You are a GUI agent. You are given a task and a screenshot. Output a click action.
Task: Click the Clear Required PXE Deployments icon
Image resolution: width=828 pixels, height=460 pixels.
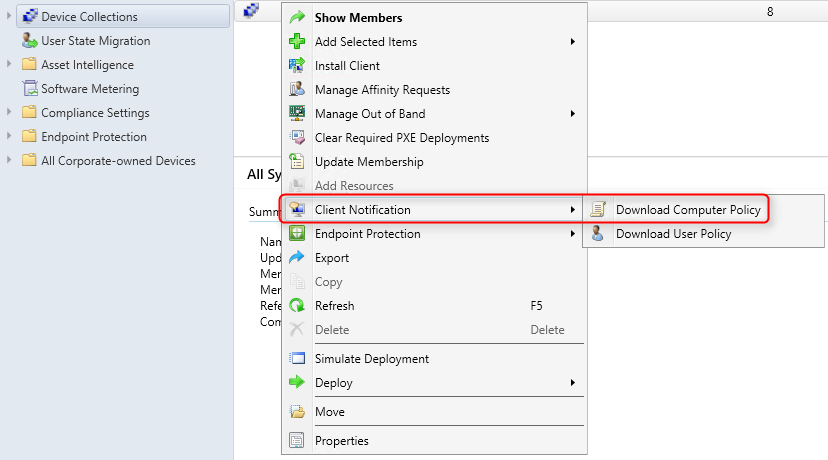pos(297,137)
